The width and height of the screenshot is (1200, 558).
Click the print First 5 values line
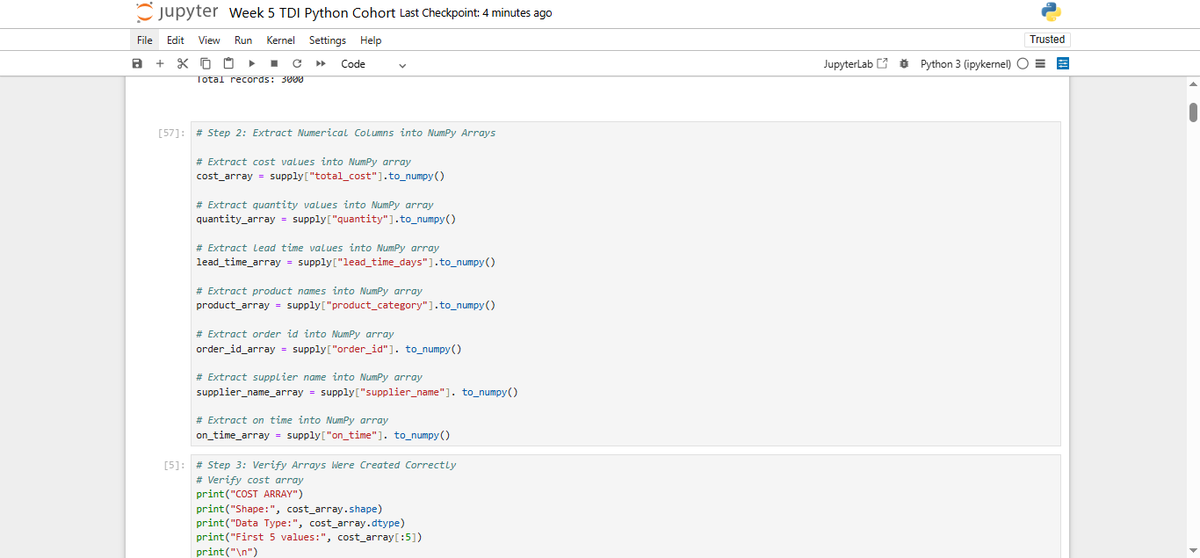tap(309, 537)
